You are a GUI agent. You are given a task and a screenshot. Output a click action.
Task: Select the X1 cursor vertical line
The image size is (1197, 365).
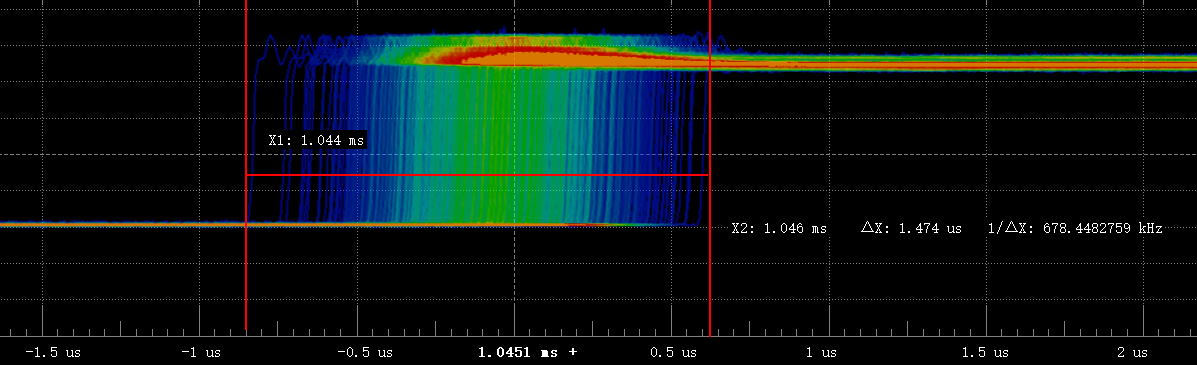tap(246, 164)
